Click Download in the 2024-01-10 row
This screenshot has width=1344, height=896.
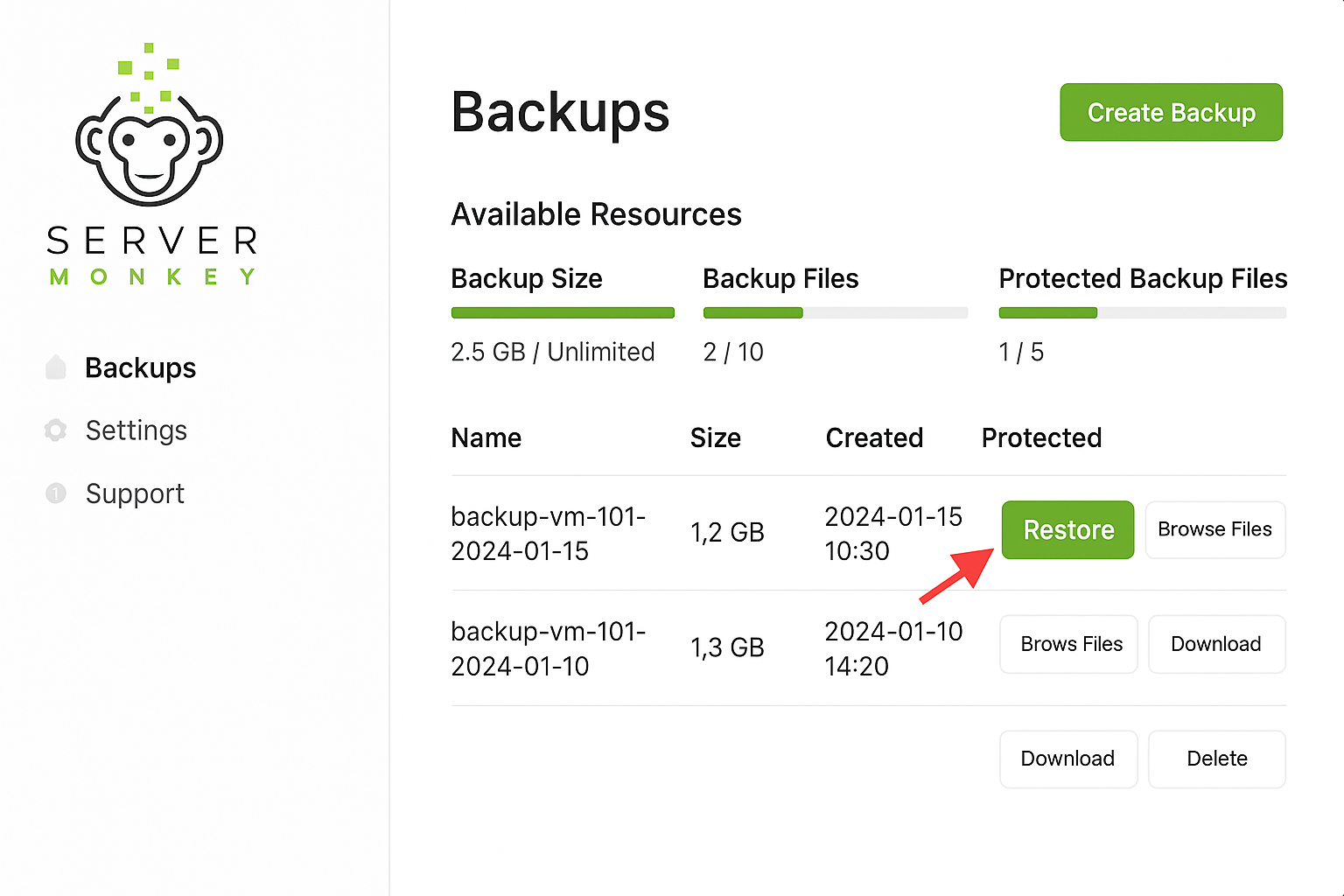(x=1216, y=644)
